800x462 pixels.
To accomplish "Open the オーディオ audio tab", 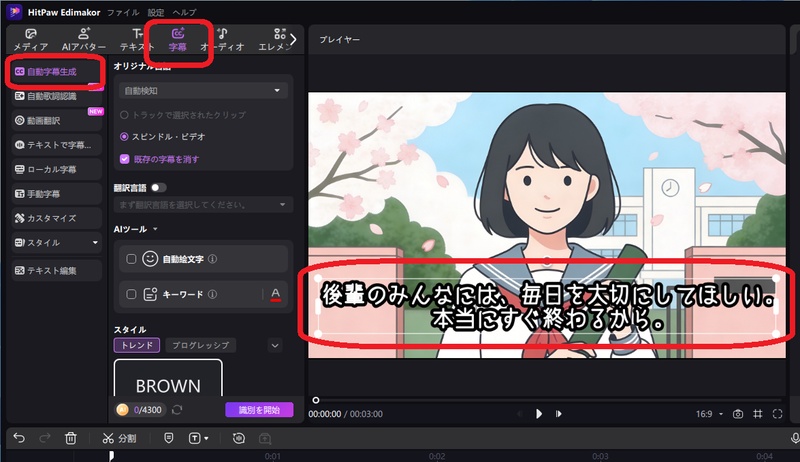I will pyautogui.click(x=222, y=40).
